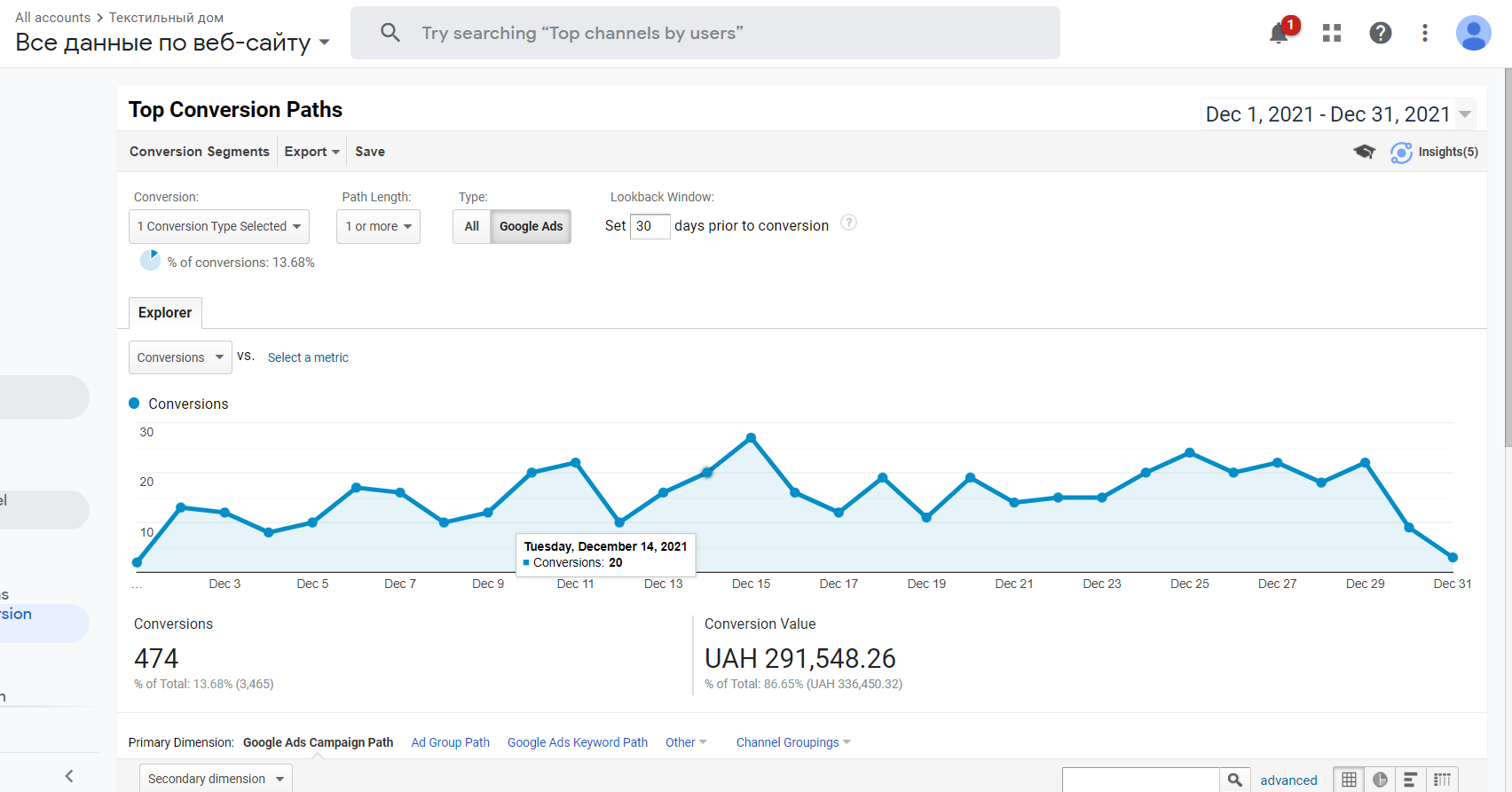Screen dimensions: 1512x792
Task: Open the three-dot options menu
Action: point(1425,34)
